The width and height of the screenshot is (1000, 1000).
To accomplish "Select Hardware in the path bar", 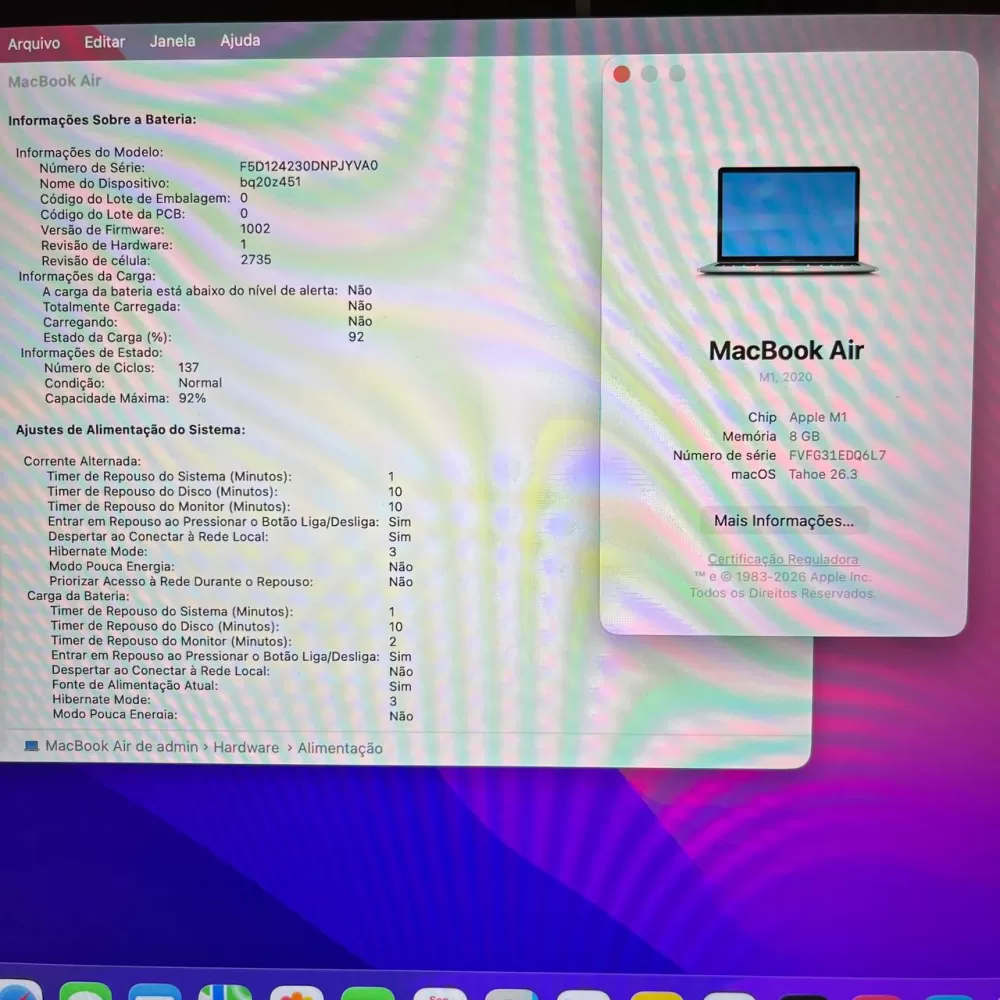I will point(246,747).
